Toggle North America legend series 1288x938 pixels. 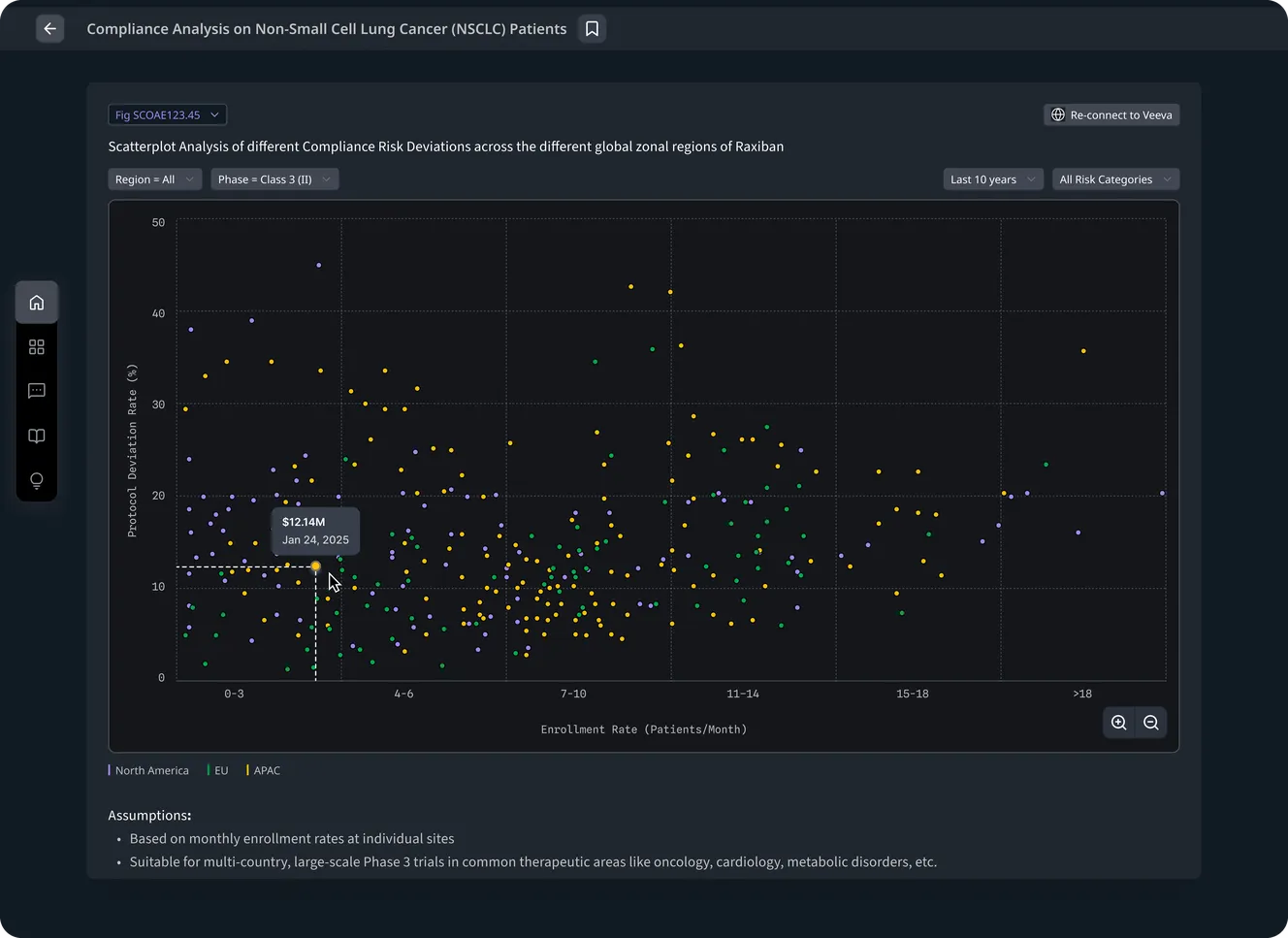[x=149, y=770]
